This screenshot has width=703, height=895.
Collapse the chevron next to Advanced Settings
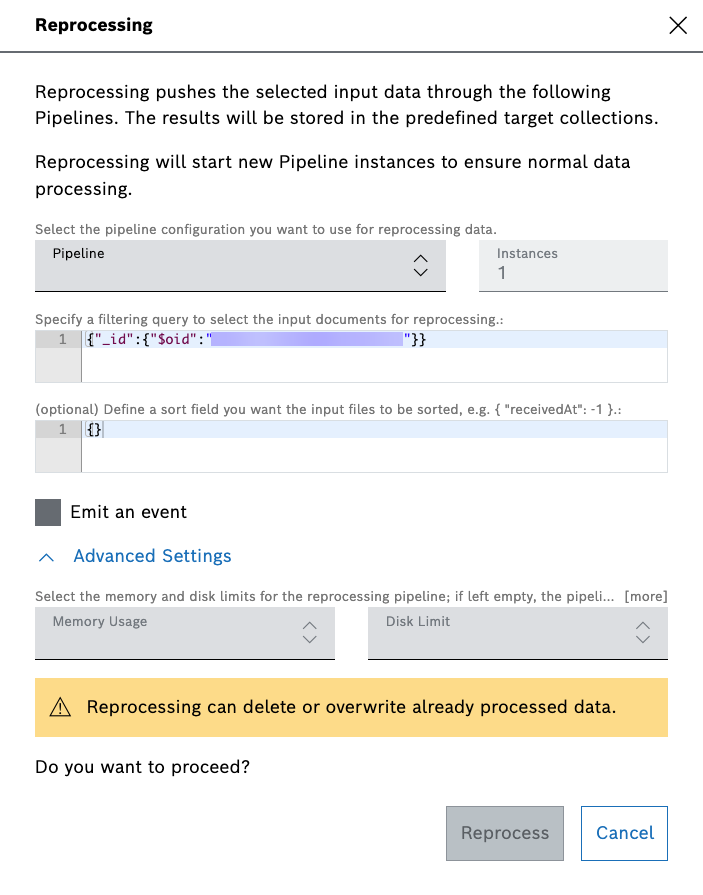(45, 556)
